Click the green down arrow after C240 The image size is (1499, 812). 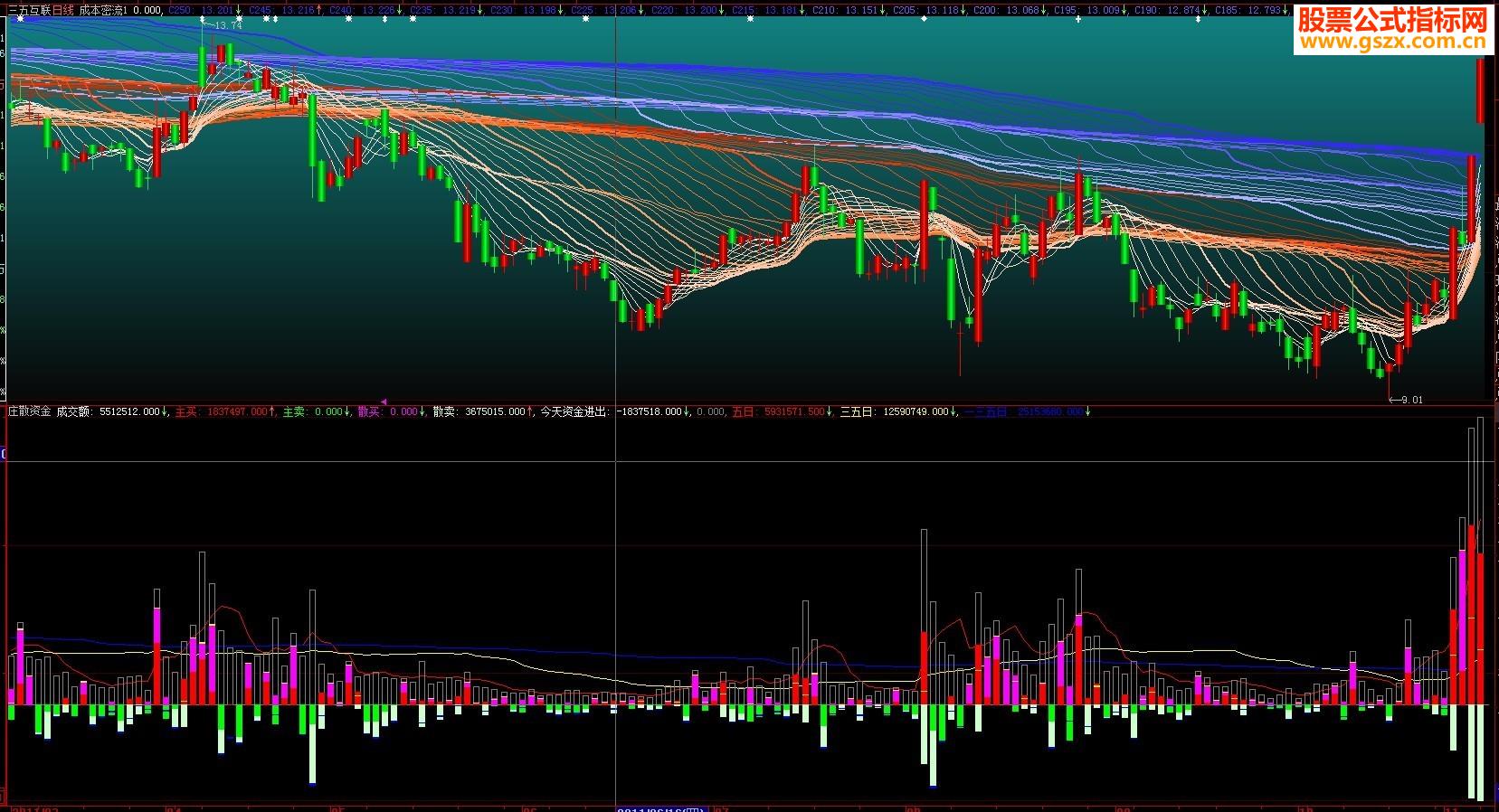(x=400, y=11)
